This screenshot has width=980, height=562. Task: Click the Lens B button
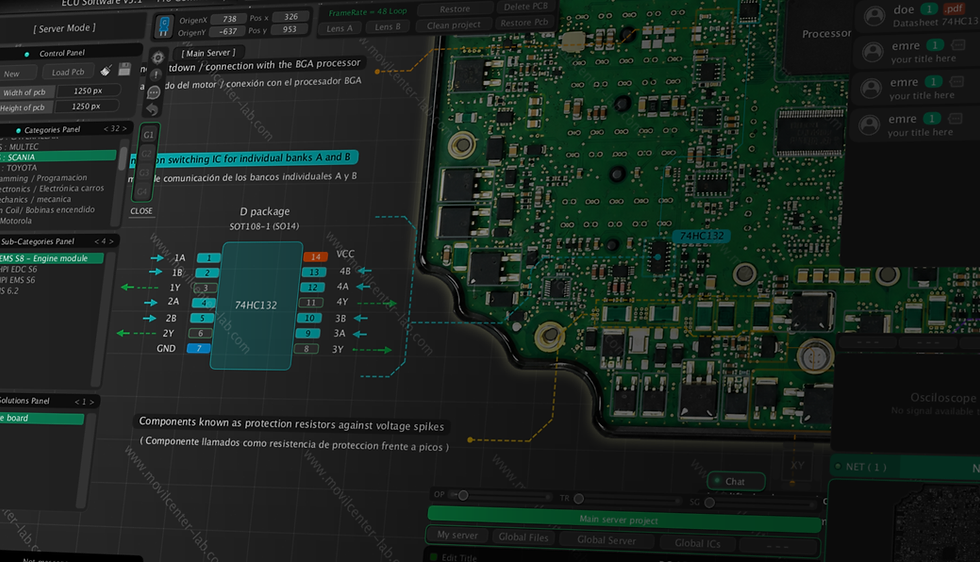[388, 26]
